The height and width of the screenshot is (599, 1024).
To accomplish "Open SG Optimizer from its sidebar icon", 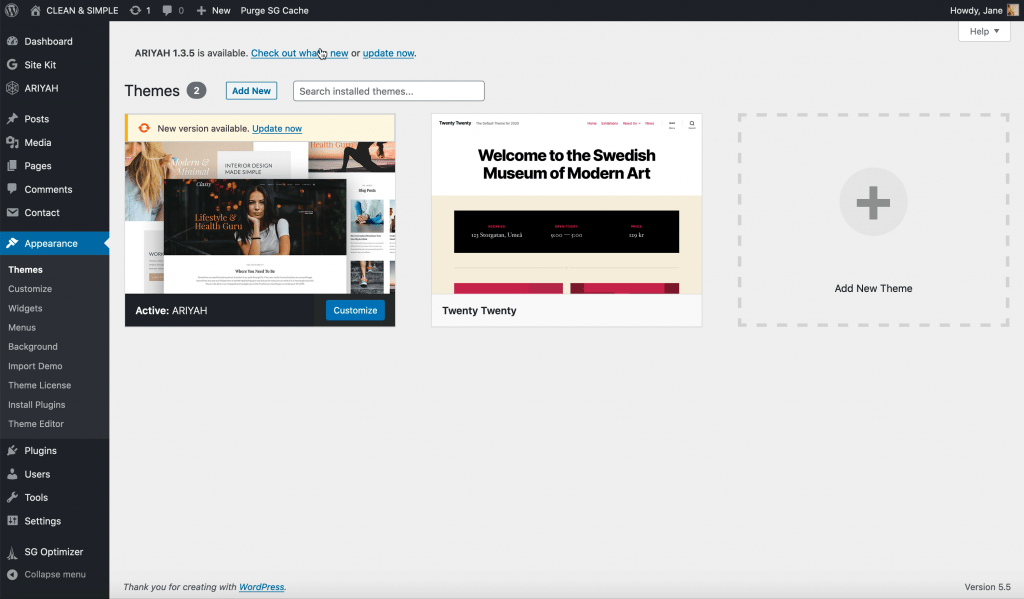I will point(14,551).
